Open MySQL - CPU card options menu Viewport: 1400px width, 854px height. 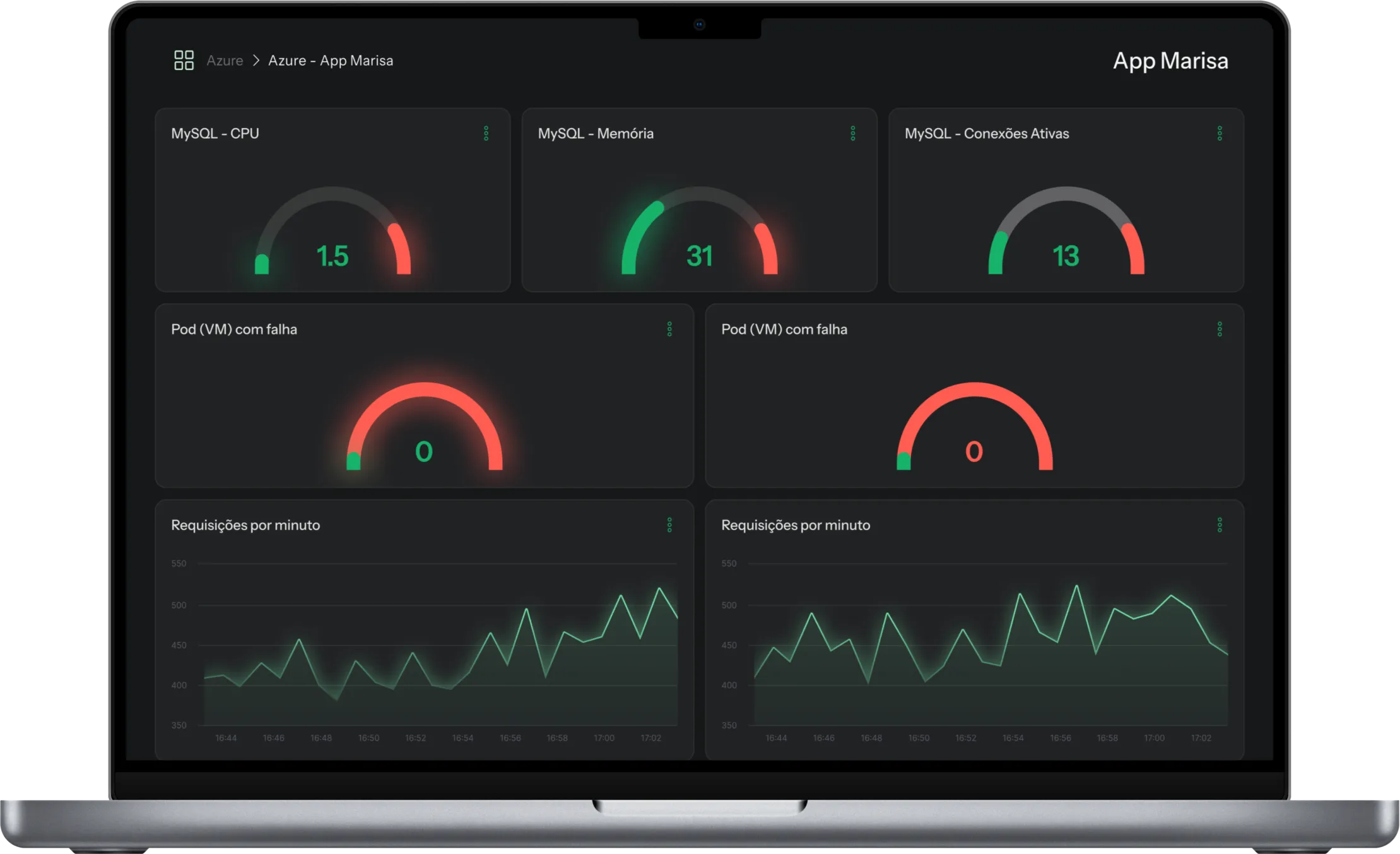(486, 133)
